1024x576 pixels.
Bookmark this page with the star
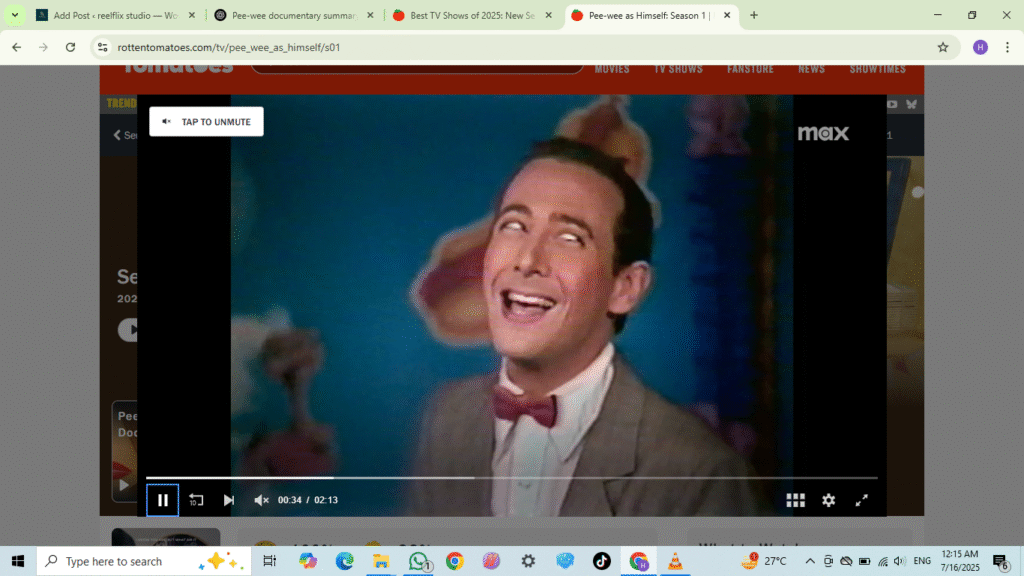(942, 47)
